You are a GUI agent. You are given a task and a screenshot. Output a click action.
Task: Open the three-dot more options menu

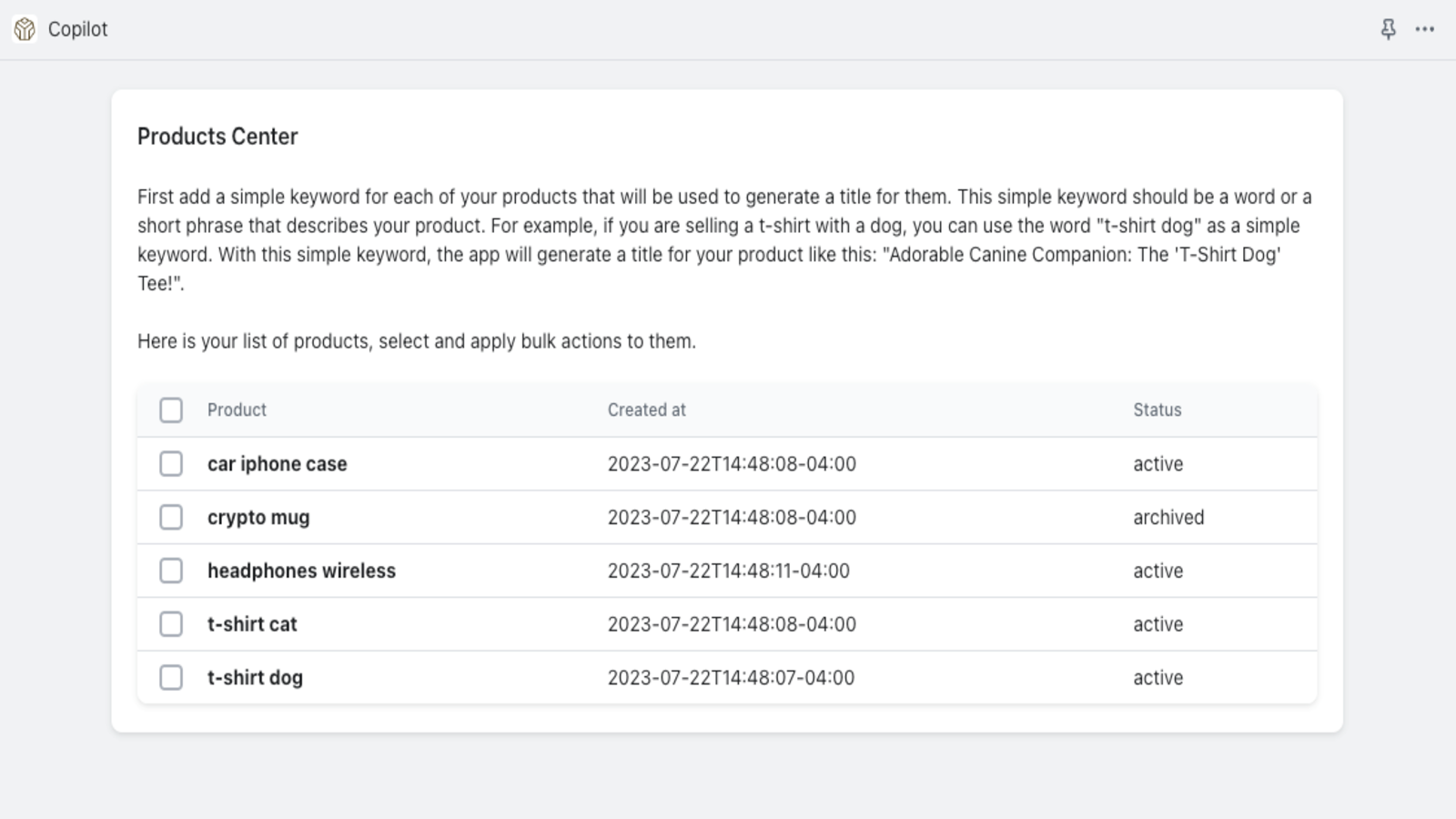(x=1425, y=29)
